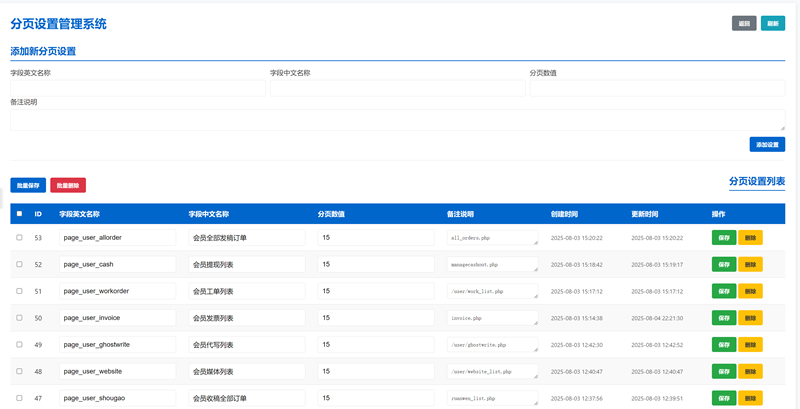Edit the page_user_workorder English name field

pos(117,291)
